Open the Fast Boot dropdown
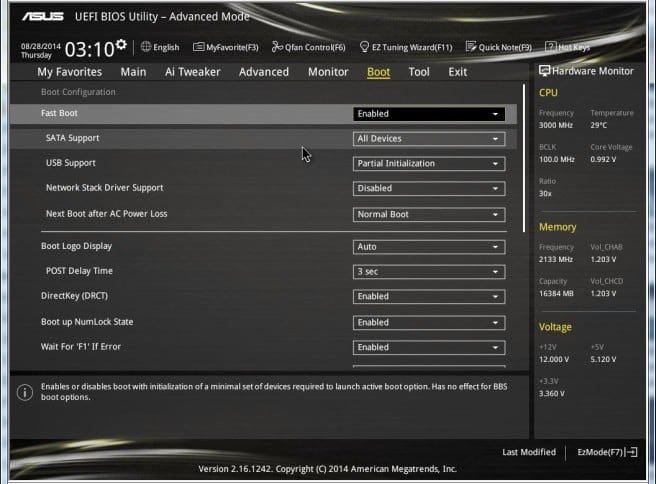The height and width of the screenshot is (484, 656). click(x=429, y=114)
